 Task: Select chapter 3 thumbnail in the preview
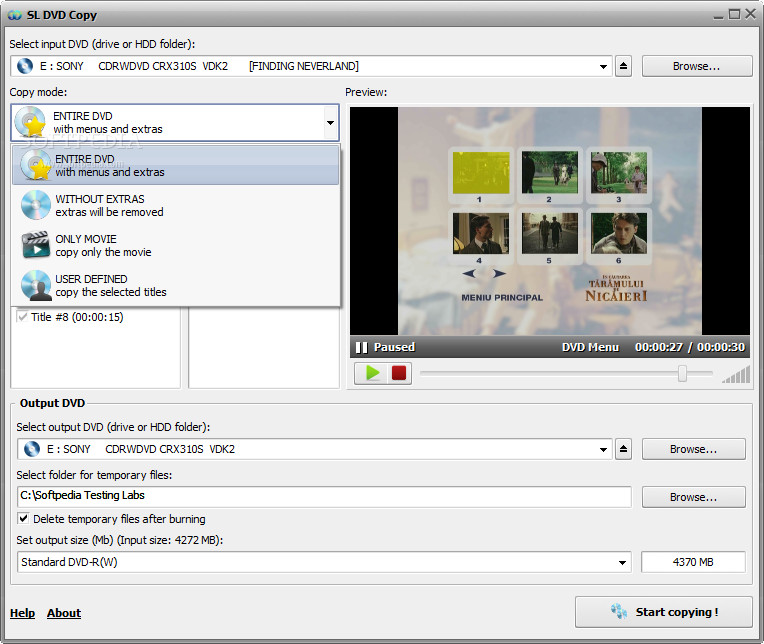(x=619, y=172)
